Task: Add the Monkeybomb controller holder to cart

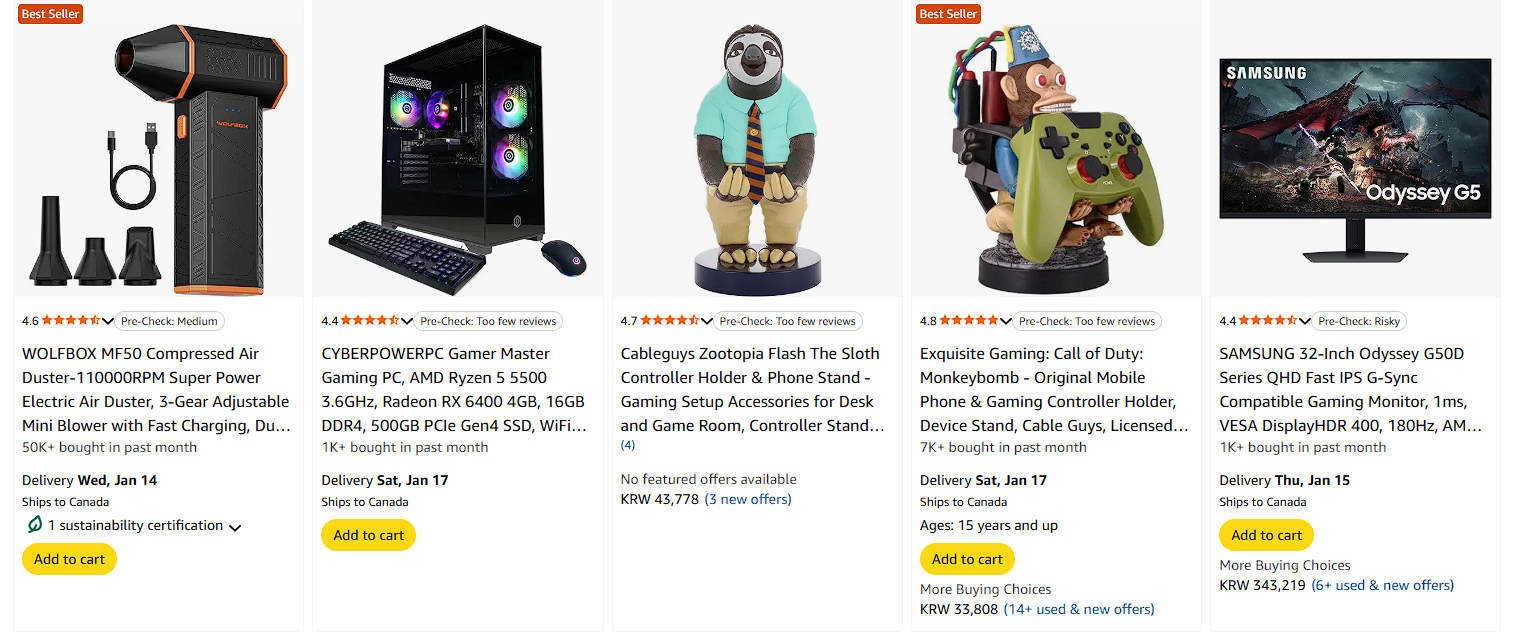Action: [x=966, y=559]
